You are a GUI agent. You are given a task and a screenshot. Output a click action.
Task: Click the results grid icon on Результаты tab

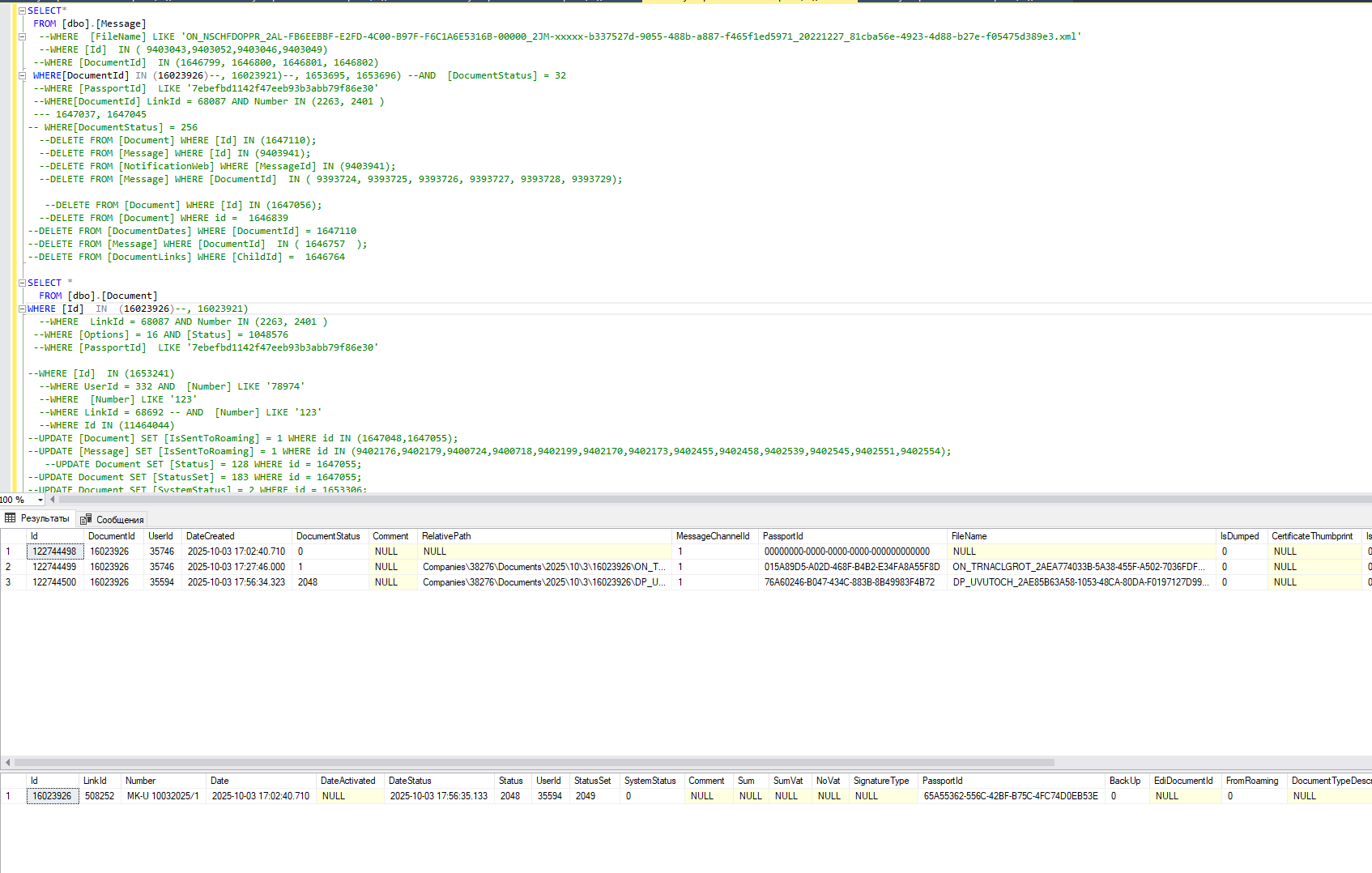point(11,518)
